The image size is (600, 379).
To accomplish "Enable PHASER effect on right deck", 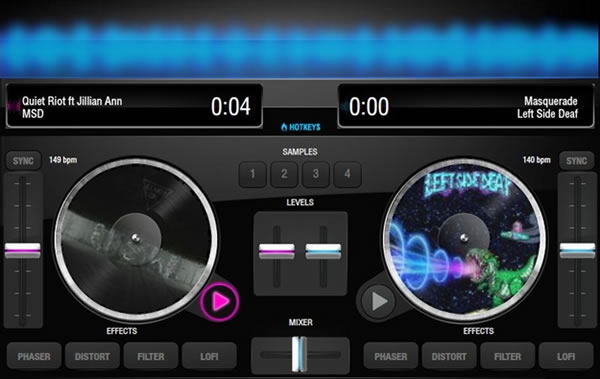I will pos(391,356).
